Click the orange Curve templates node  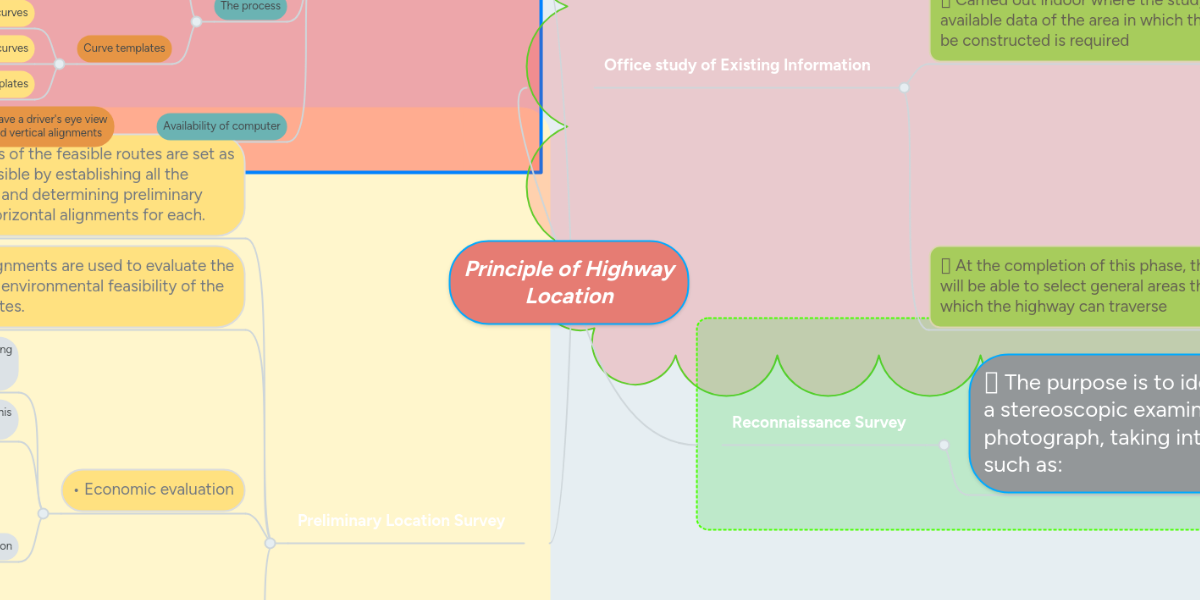coord(124,48)
